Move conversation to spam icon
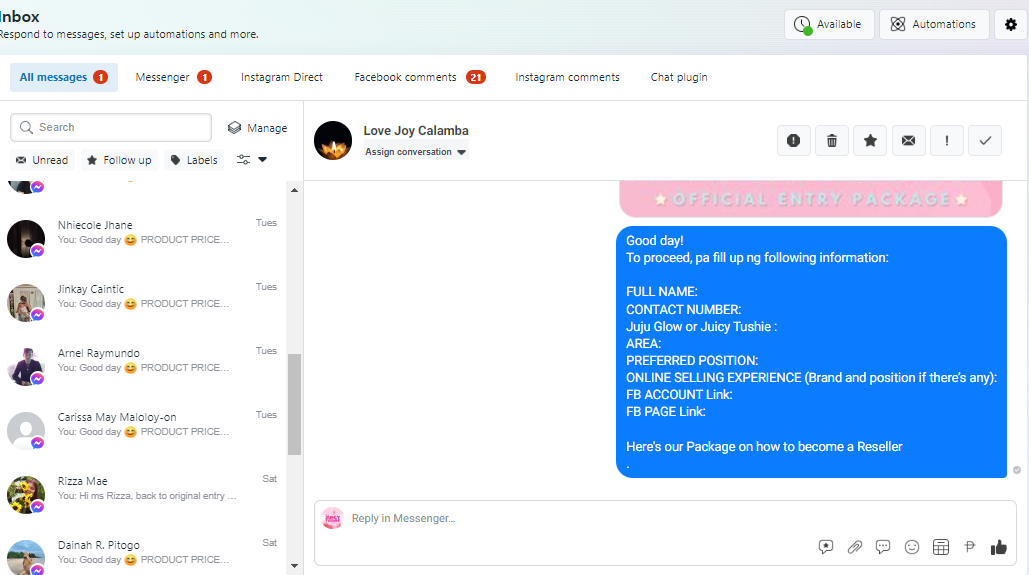Screen dimensions: 1029x575 pyautogui.click(x=793, y=140)
